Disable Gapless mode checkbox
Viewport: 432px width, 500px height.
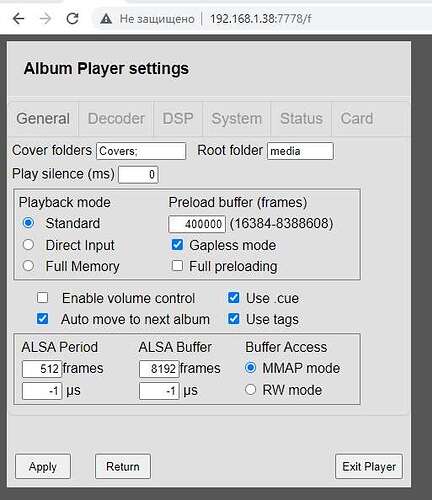click(x=177, y=245)
